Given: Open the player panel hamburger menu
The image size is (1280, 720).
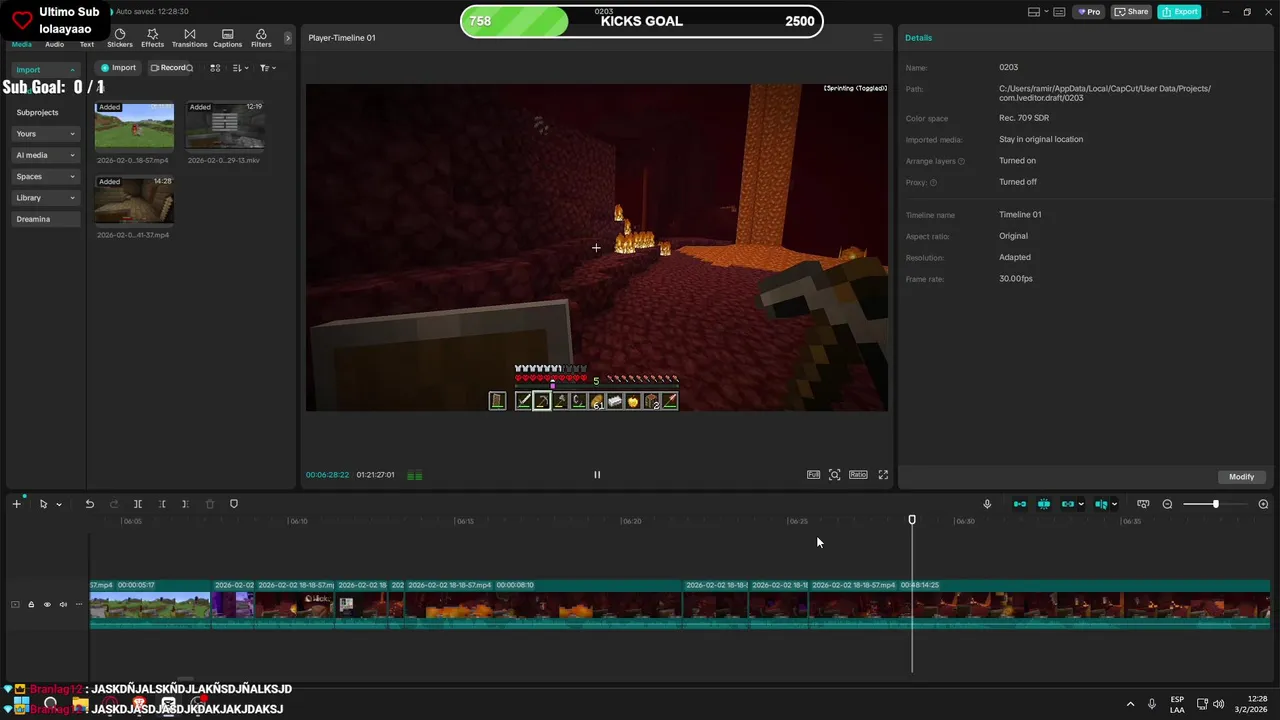Looking at the screenshot, I should (x=878, y=38).
